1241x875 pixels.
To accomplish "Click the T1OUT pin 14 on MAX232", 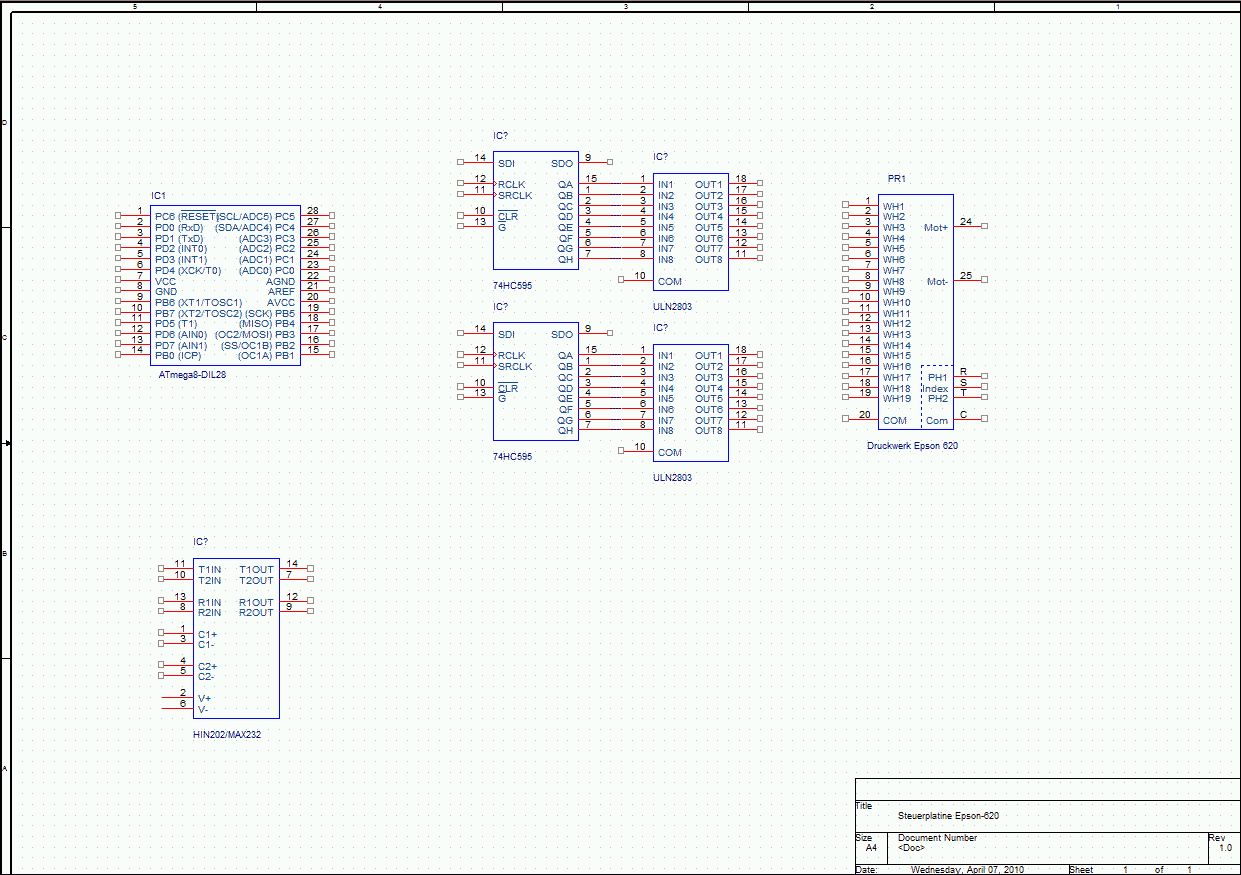I will (x=295, y=568).
